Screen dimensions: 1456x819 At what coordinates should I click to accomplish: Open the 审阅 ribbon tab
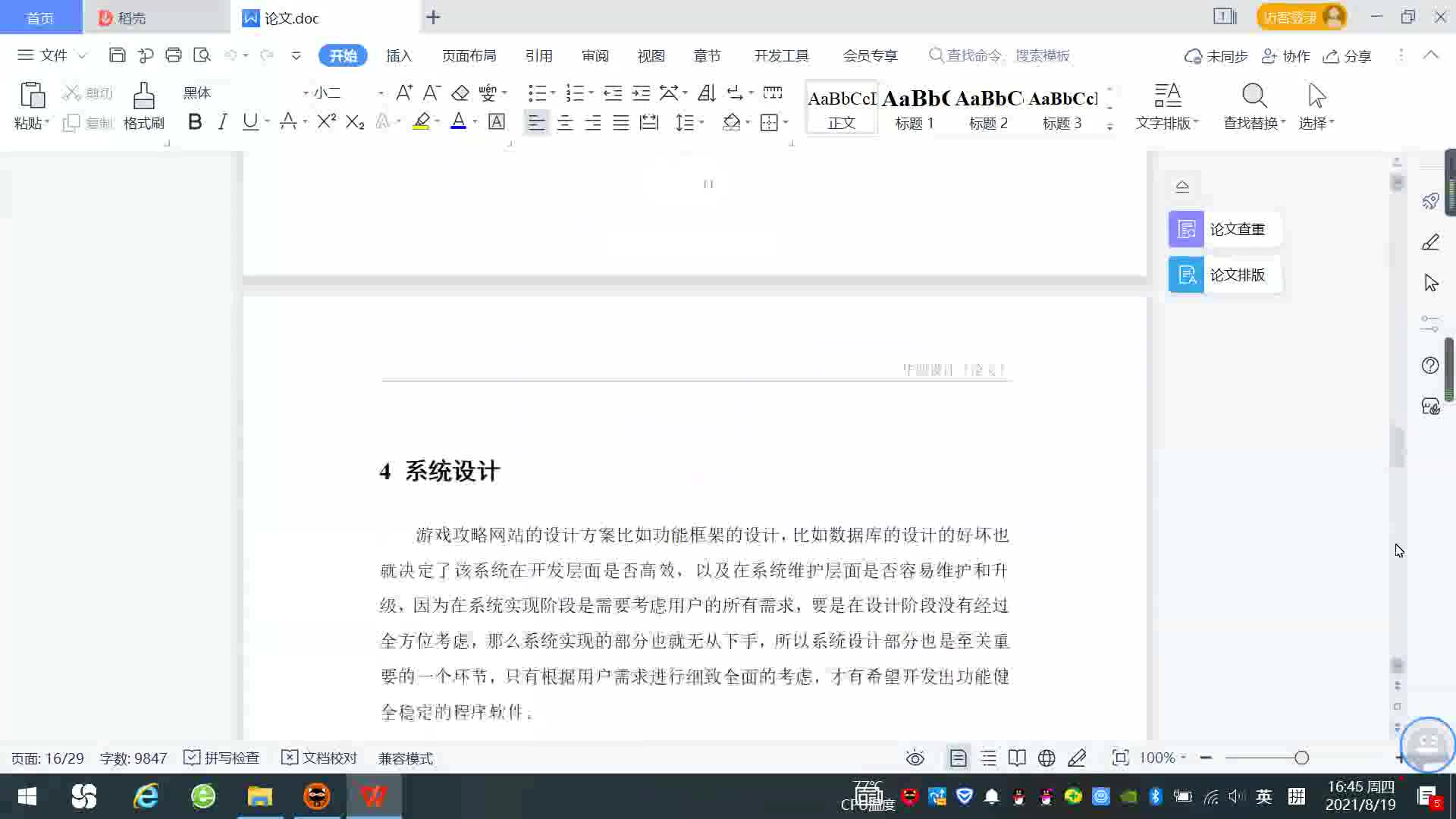(595, 56)
